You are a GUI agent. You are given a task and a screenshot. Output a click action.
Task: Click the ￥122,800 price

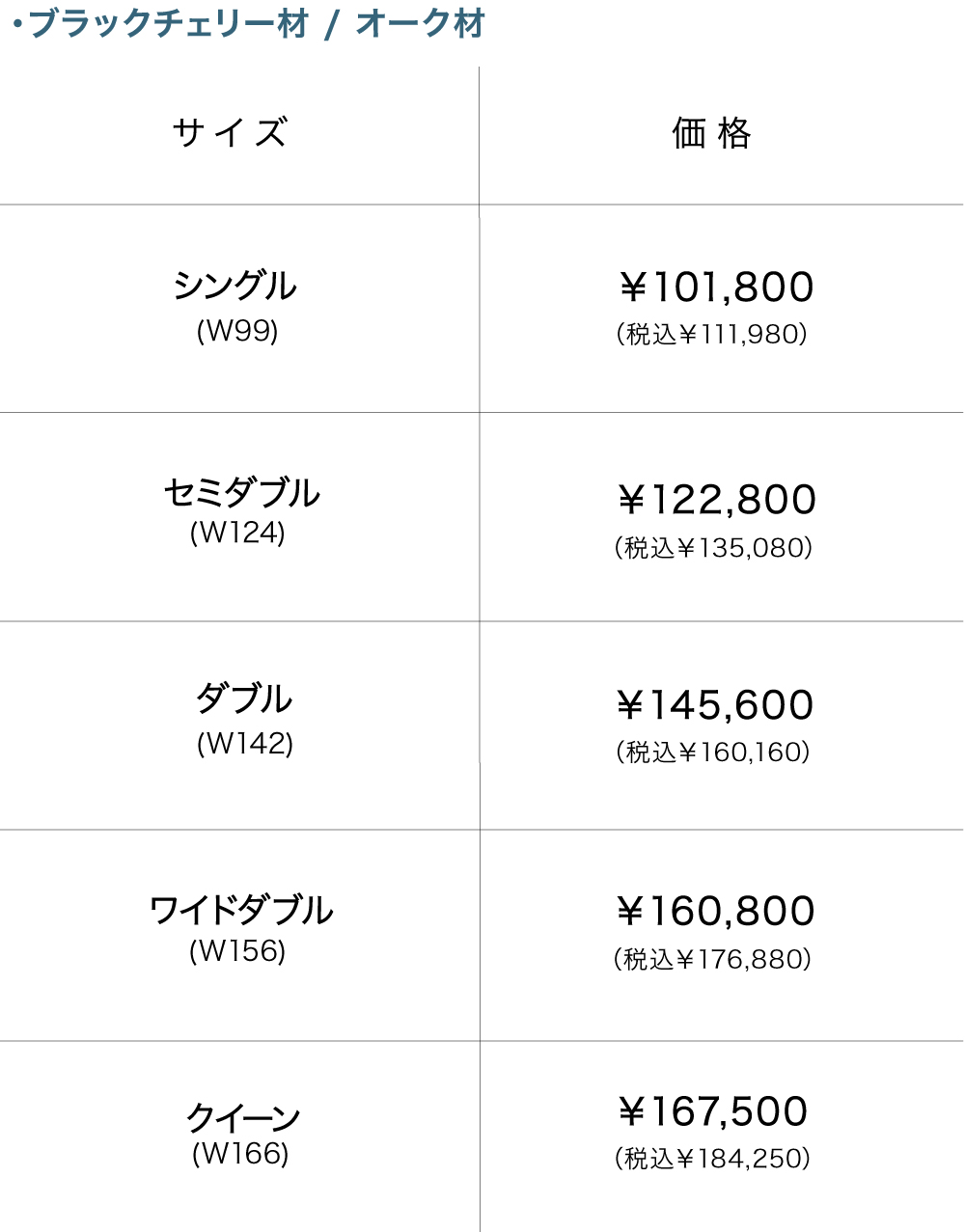tap(716, 500)
